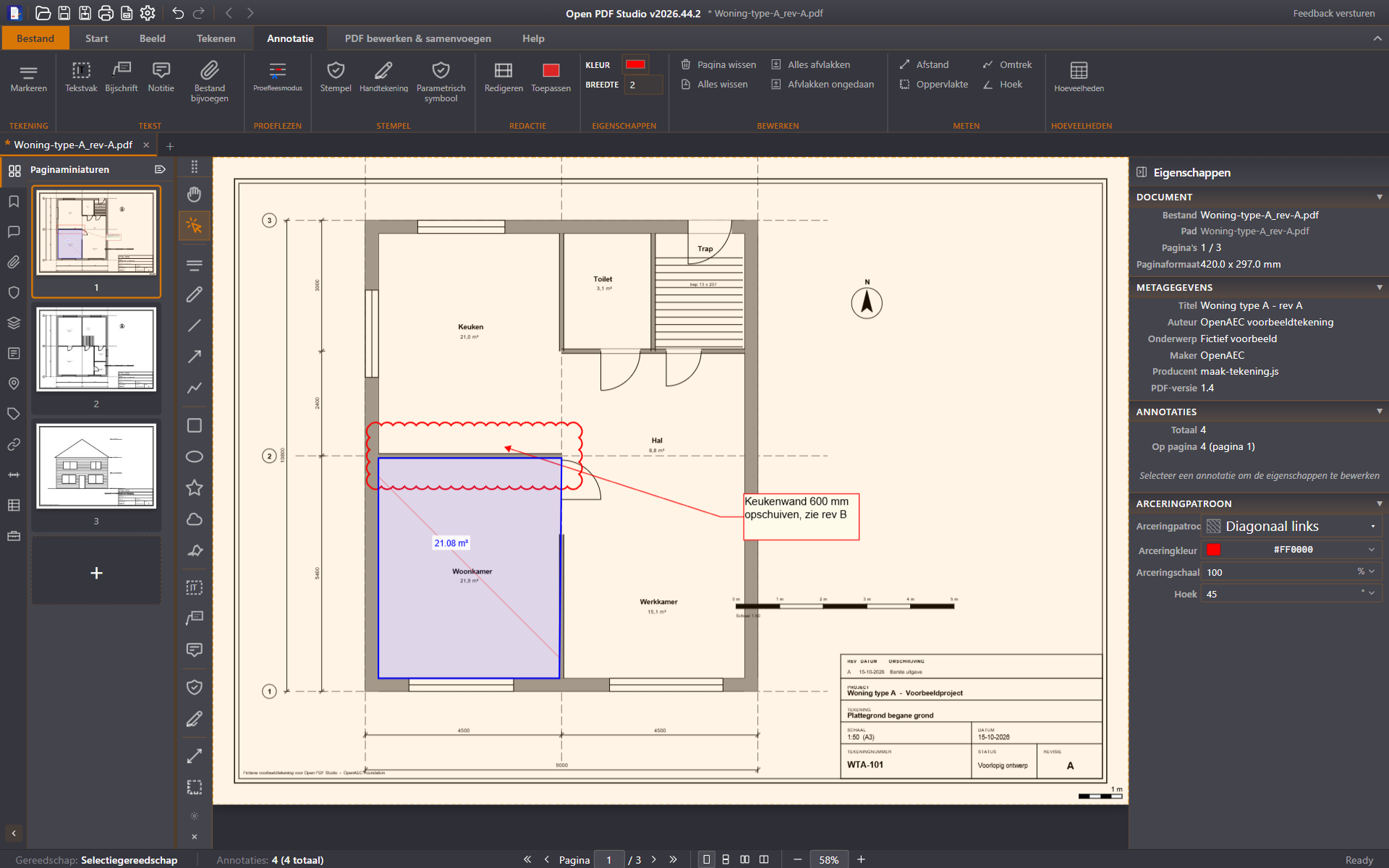Switch to the Tekenen tab
Screen dimensions: 1389x868
click(x=216, y=38)
